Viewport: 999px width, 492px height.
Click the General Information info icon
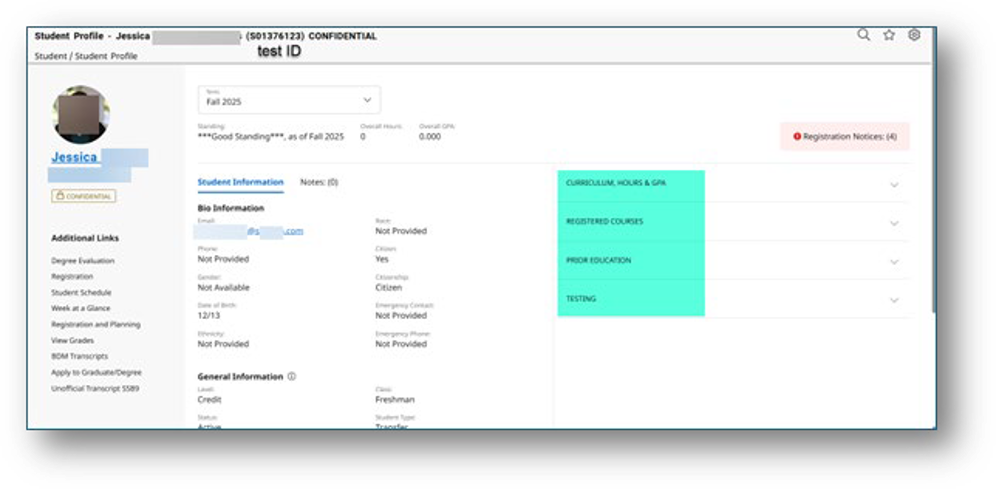click(x=292, y=377)
